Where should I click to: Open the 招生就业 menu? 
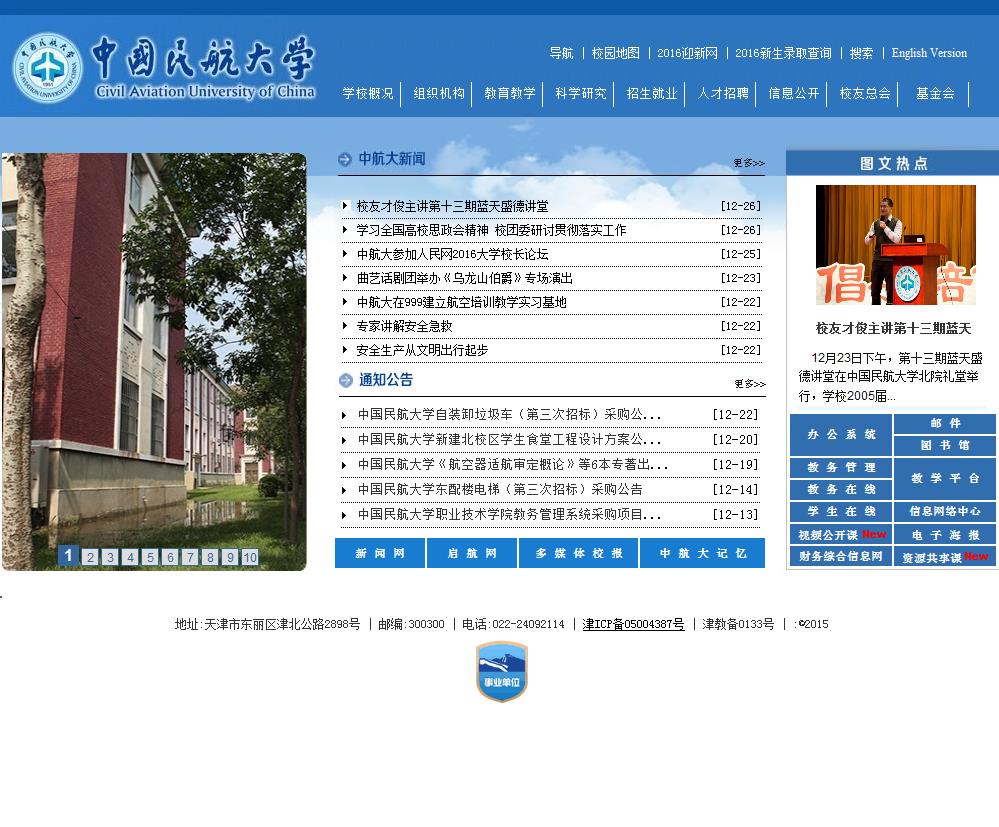tap(652, 94)
